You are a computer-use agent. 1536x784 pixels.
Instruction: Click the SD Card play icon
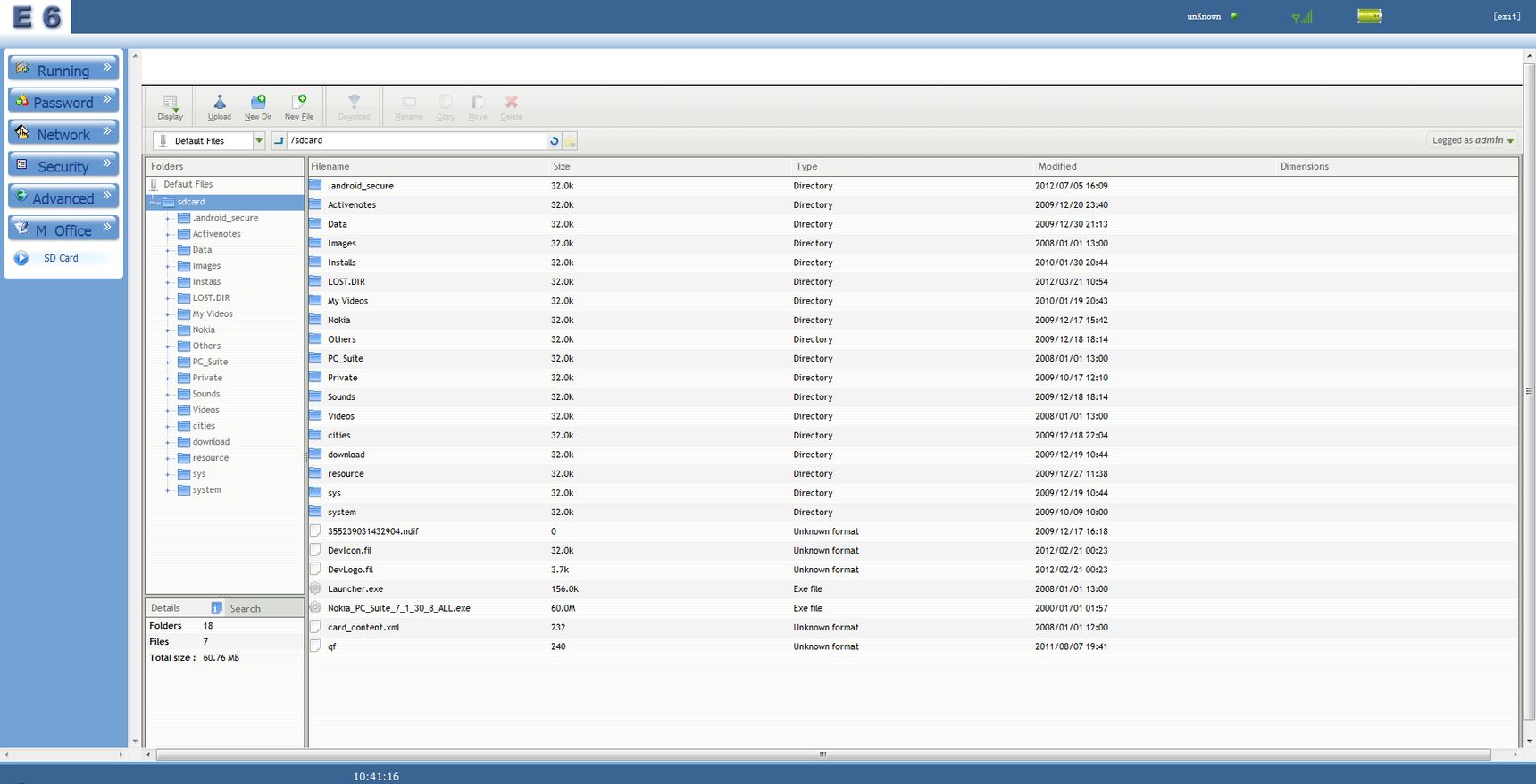click(x=21, y=258)
